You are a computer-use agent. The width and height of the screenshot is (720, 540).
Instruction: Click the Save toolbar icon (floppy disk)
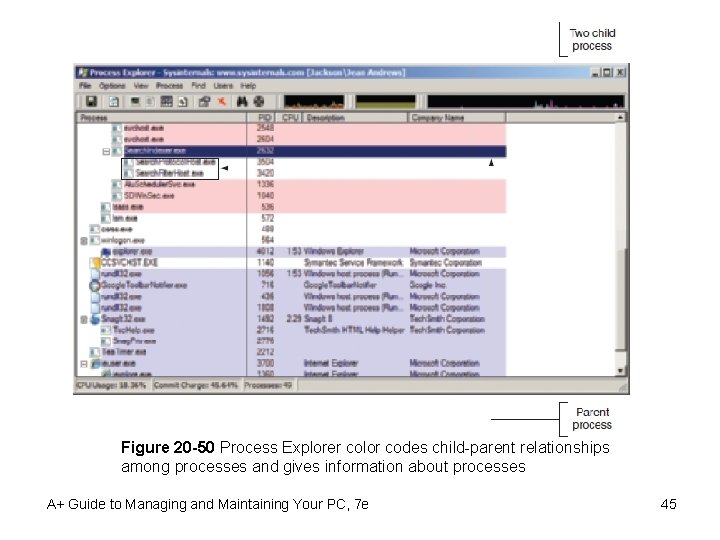pyautogui.click(x=91, y=101)
